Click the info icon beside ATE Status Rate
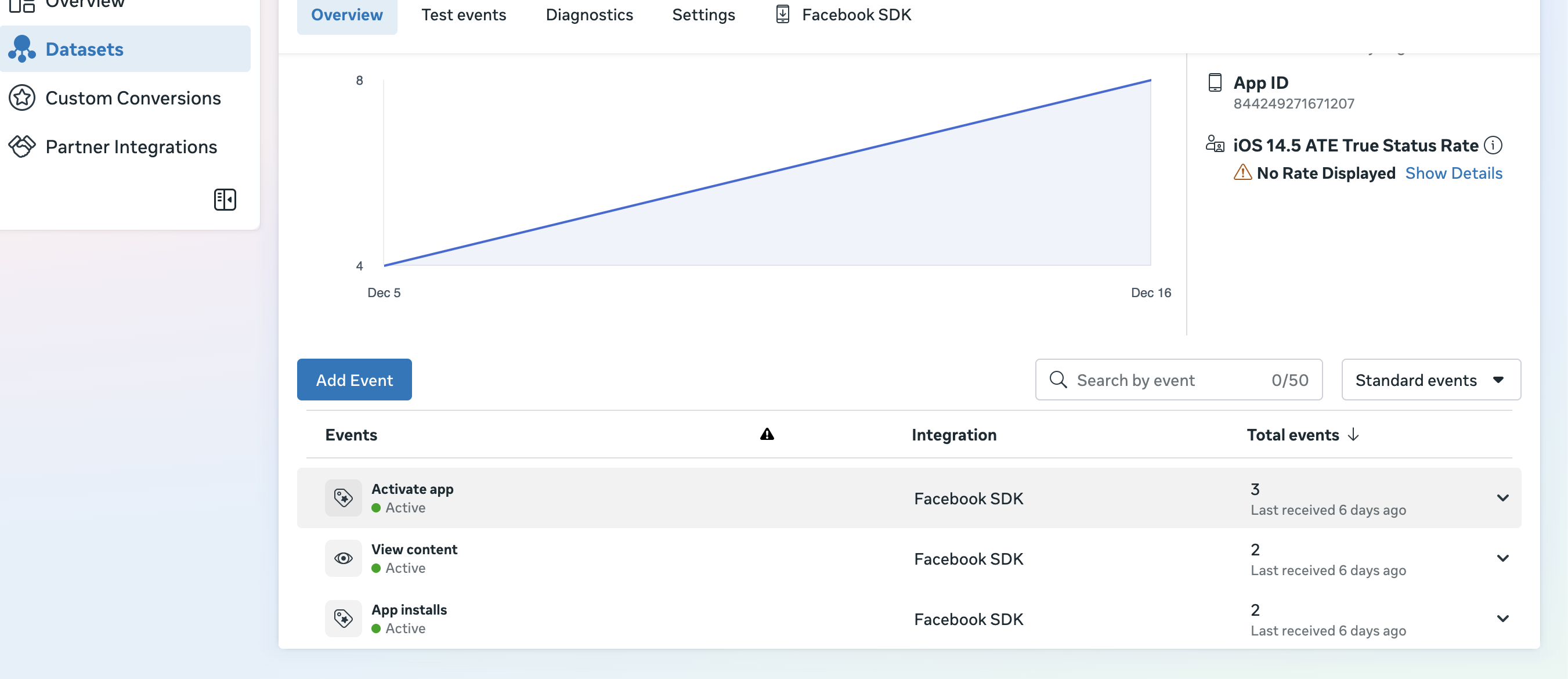Screen dimensions: 1568x679 [x=1493, y=145]
